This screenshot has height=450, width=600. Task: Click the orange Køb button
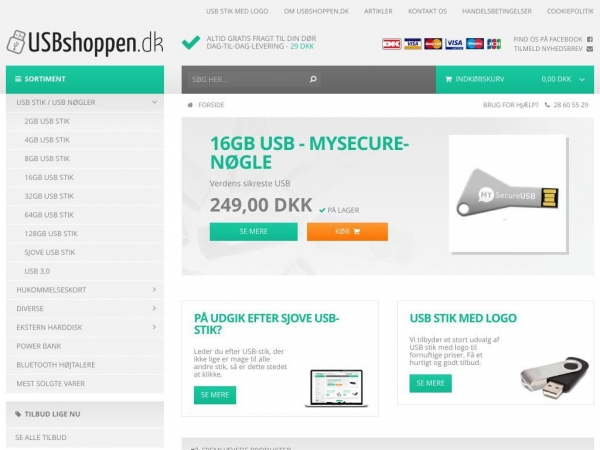tap(347, 232)
